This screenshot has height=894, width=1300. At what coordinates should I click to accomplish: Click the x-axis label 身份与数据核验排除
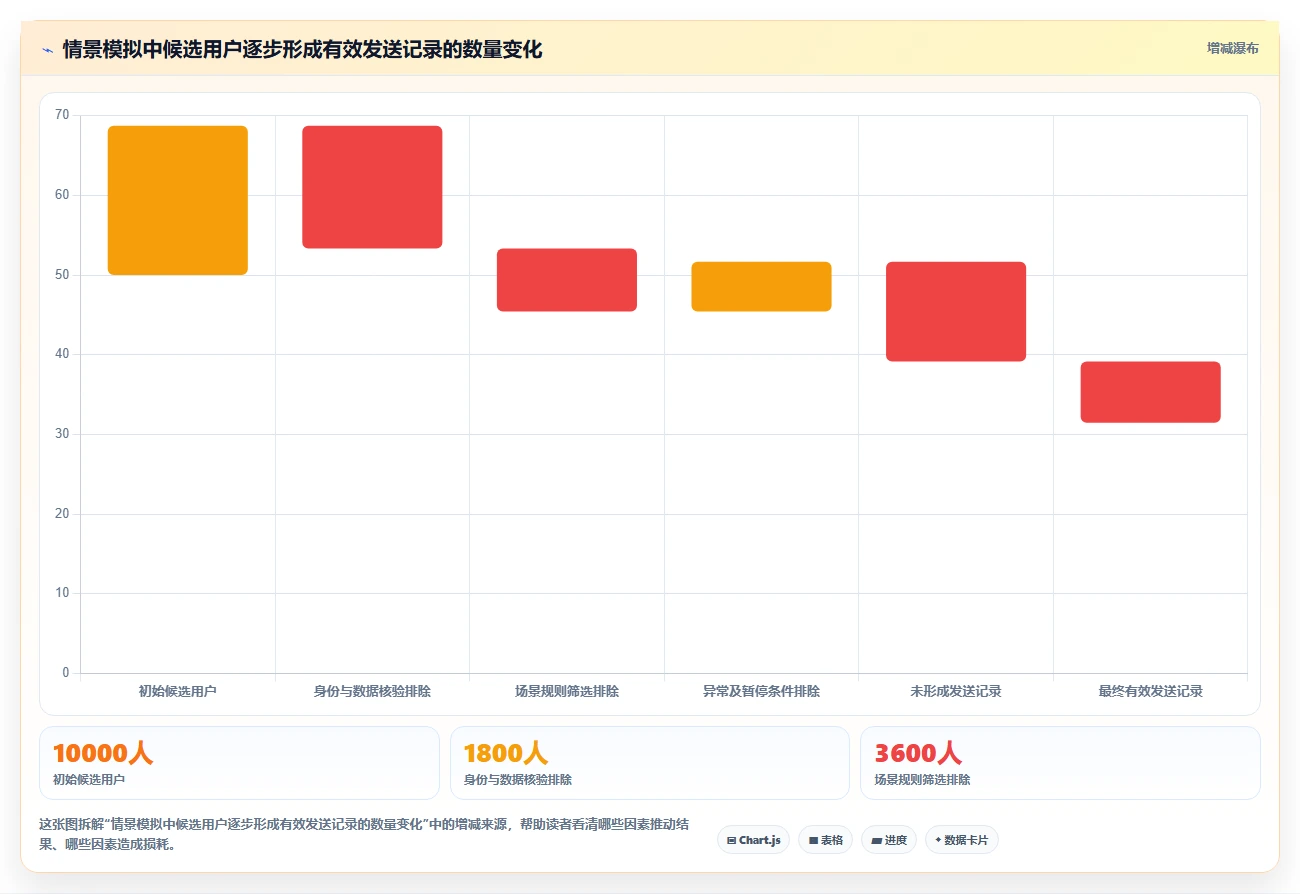pyautogui.click(x=372, y=691)
